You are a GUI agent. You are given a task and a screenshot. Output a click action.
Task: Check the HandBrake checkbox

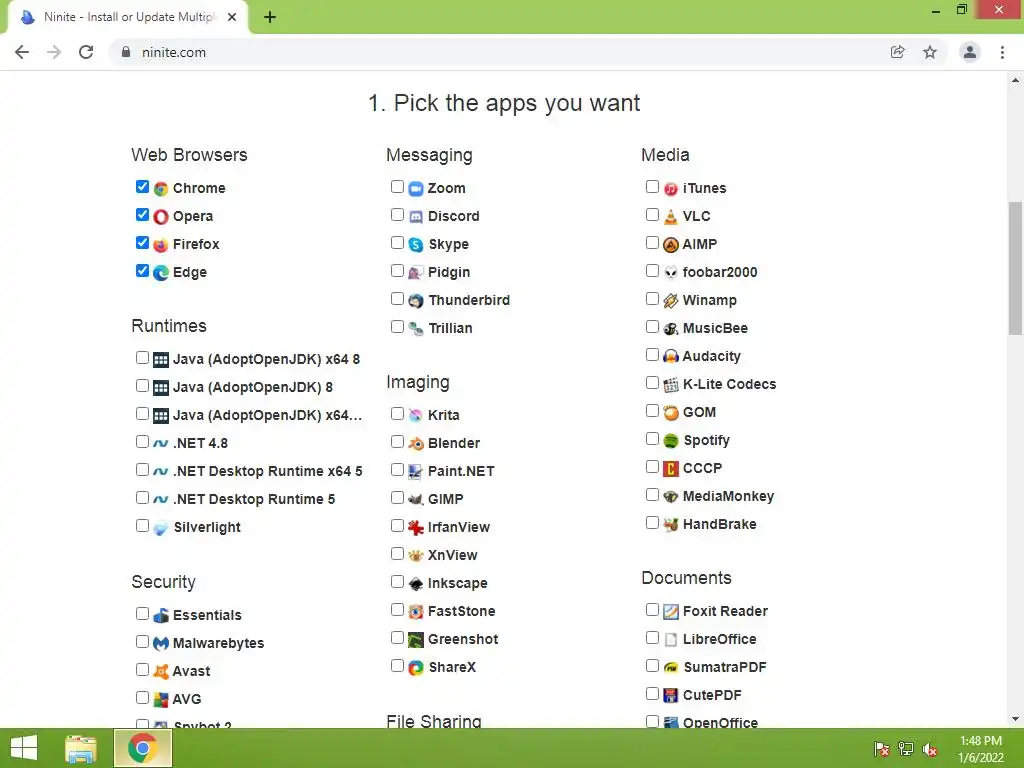click(652, 523)
